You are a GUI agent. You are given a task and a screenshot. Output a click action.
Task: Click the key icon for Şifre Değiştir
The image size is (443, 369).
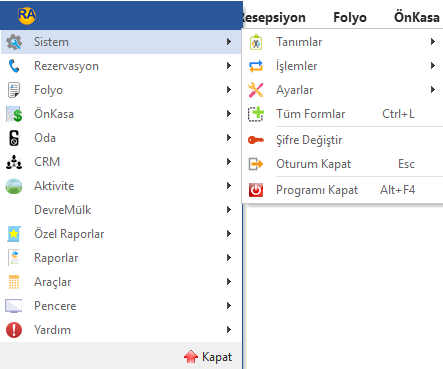click(256, 140)
